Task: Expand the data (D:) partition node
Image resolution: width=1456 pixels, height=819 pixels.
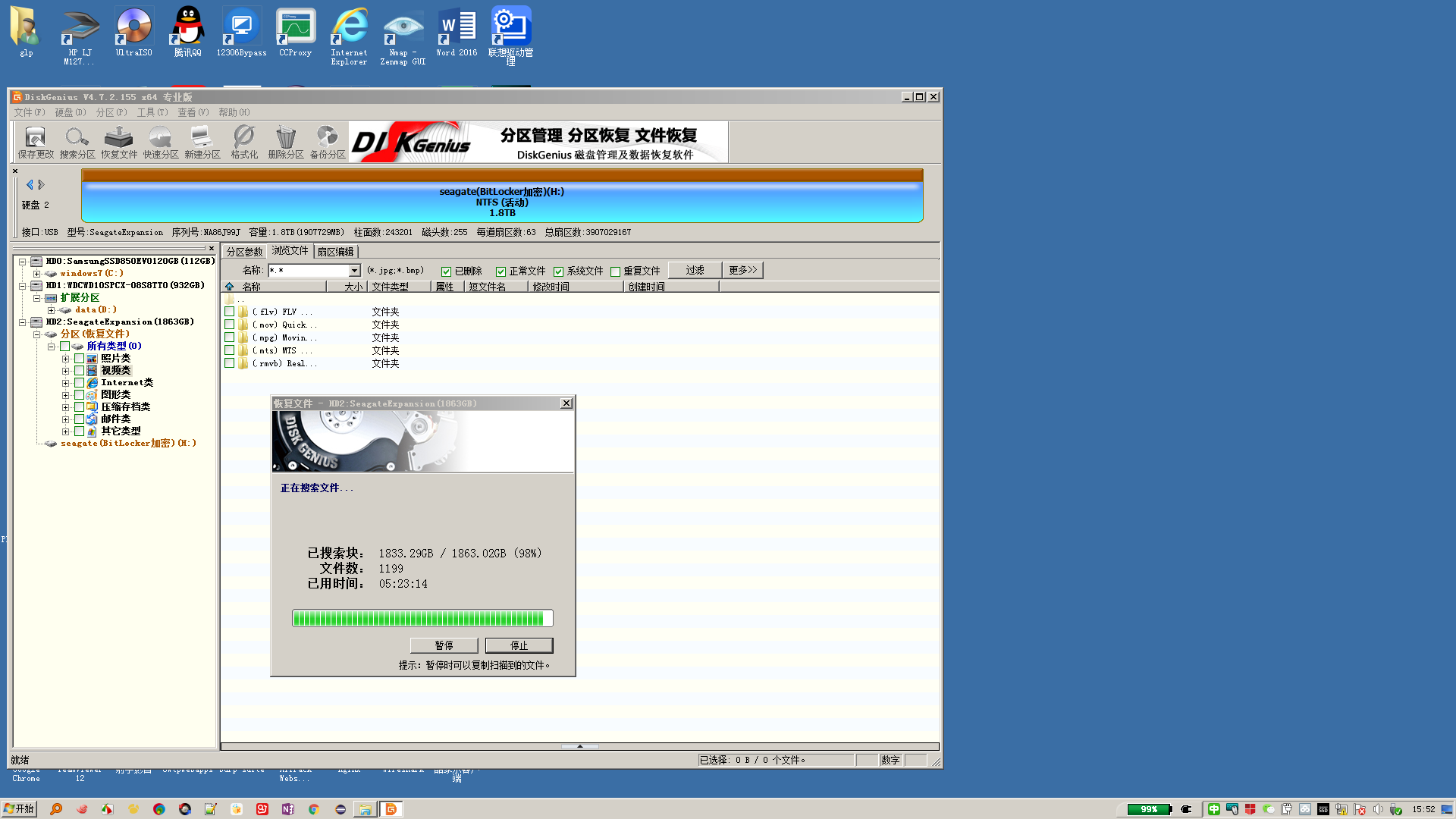Action: [x=51, y=310]
